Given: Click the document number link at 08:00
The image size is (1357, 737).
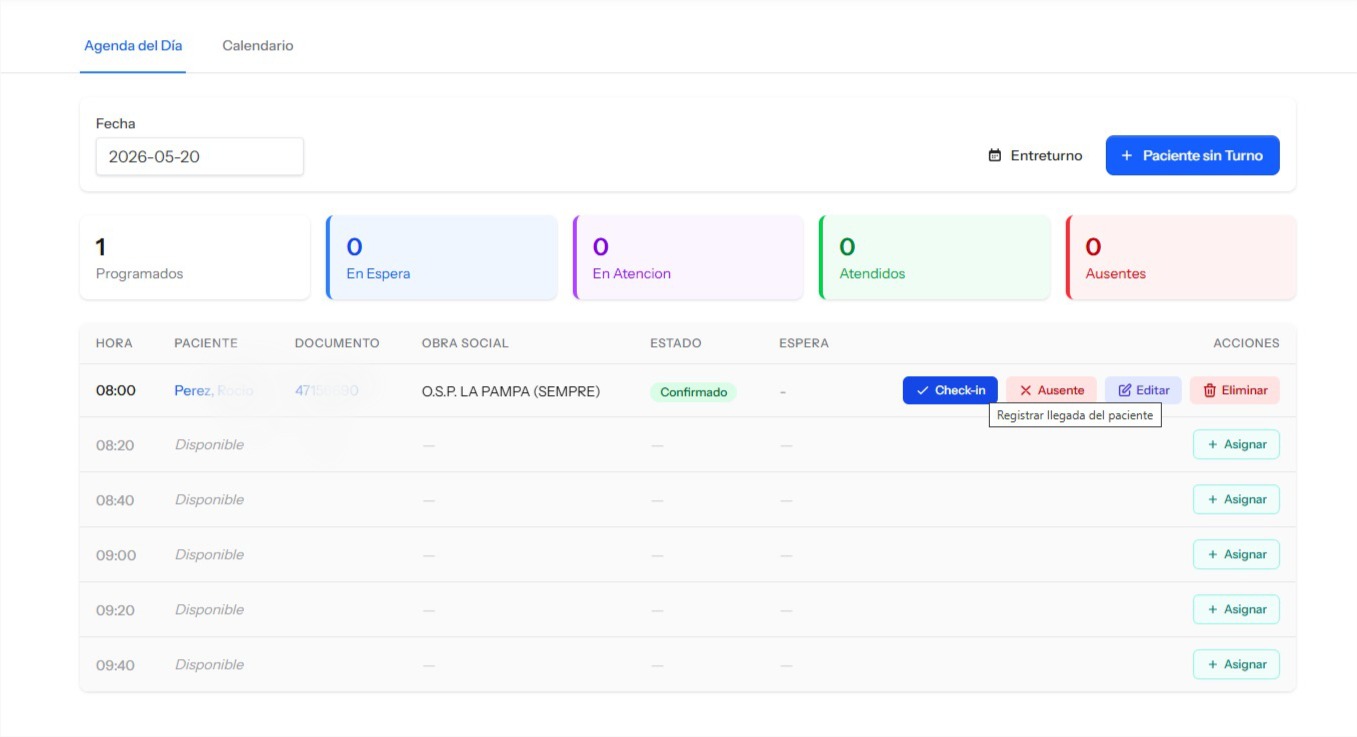Looking at the screenshot, I should 327,391.
